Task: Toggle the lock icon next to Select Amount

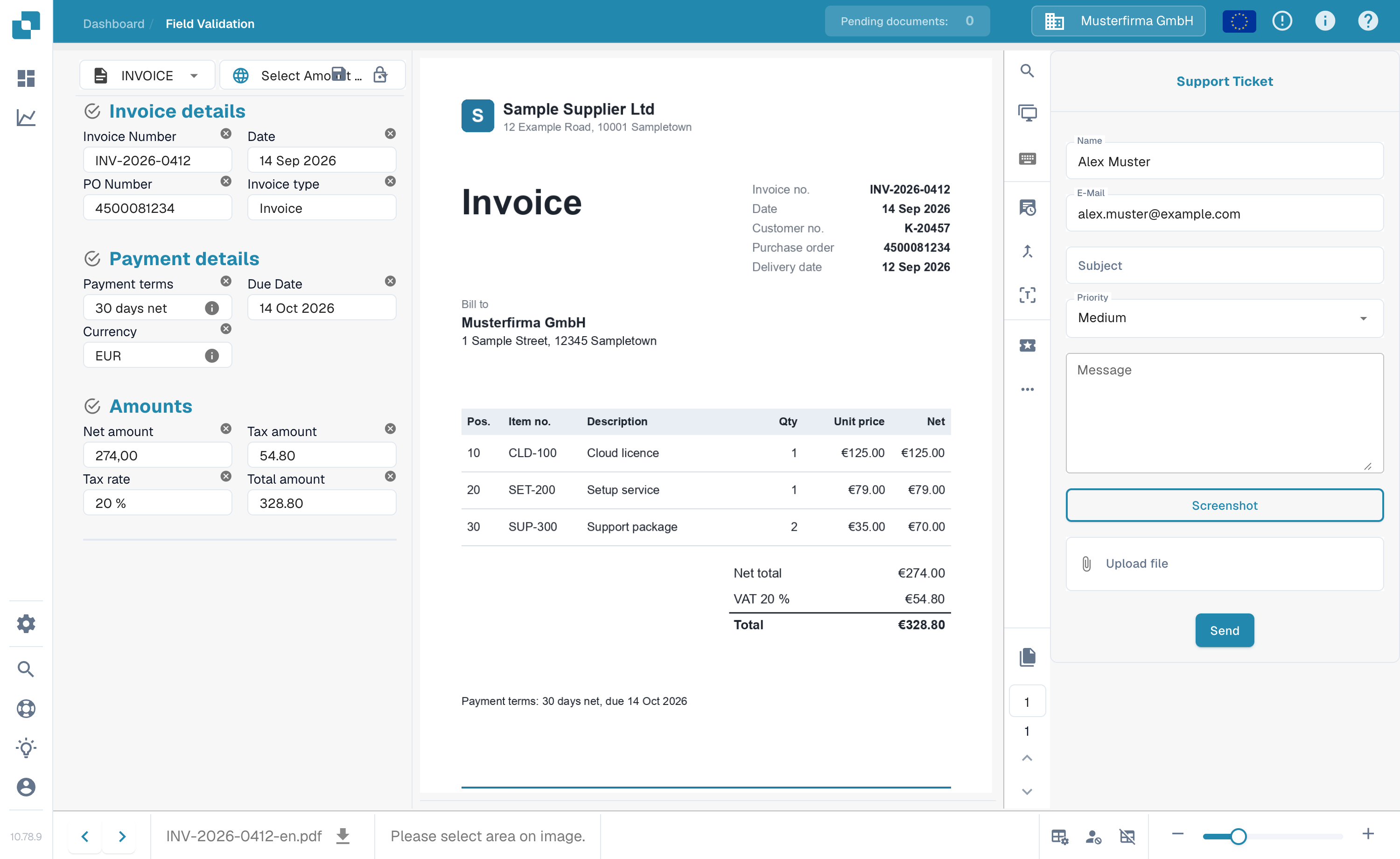Action: point(380,75)
